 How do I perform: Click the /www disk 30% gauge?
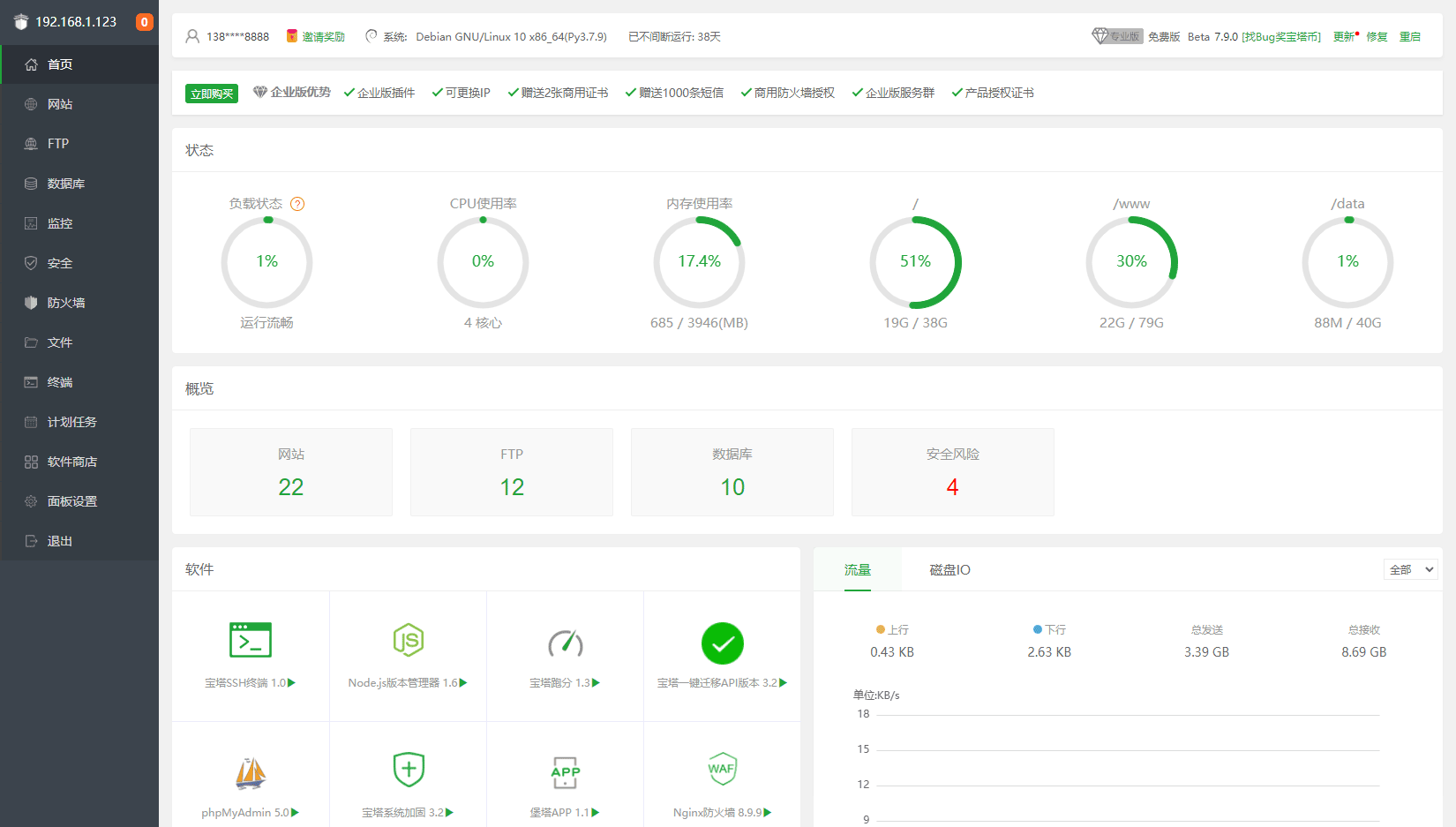[x=1131, y=262]
